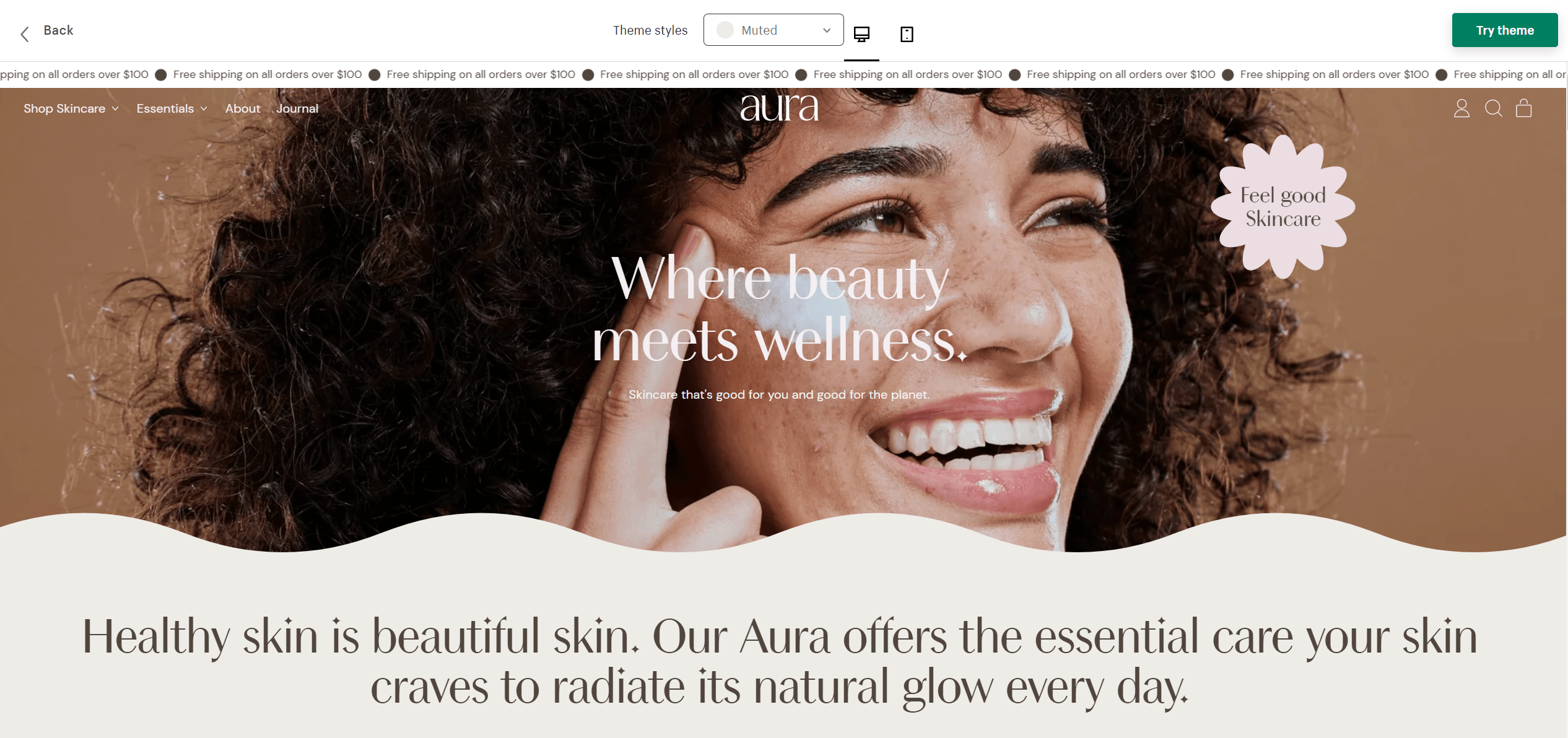
Task: Expand the Shop Skincare menu
Action: [x=71, y=108]
